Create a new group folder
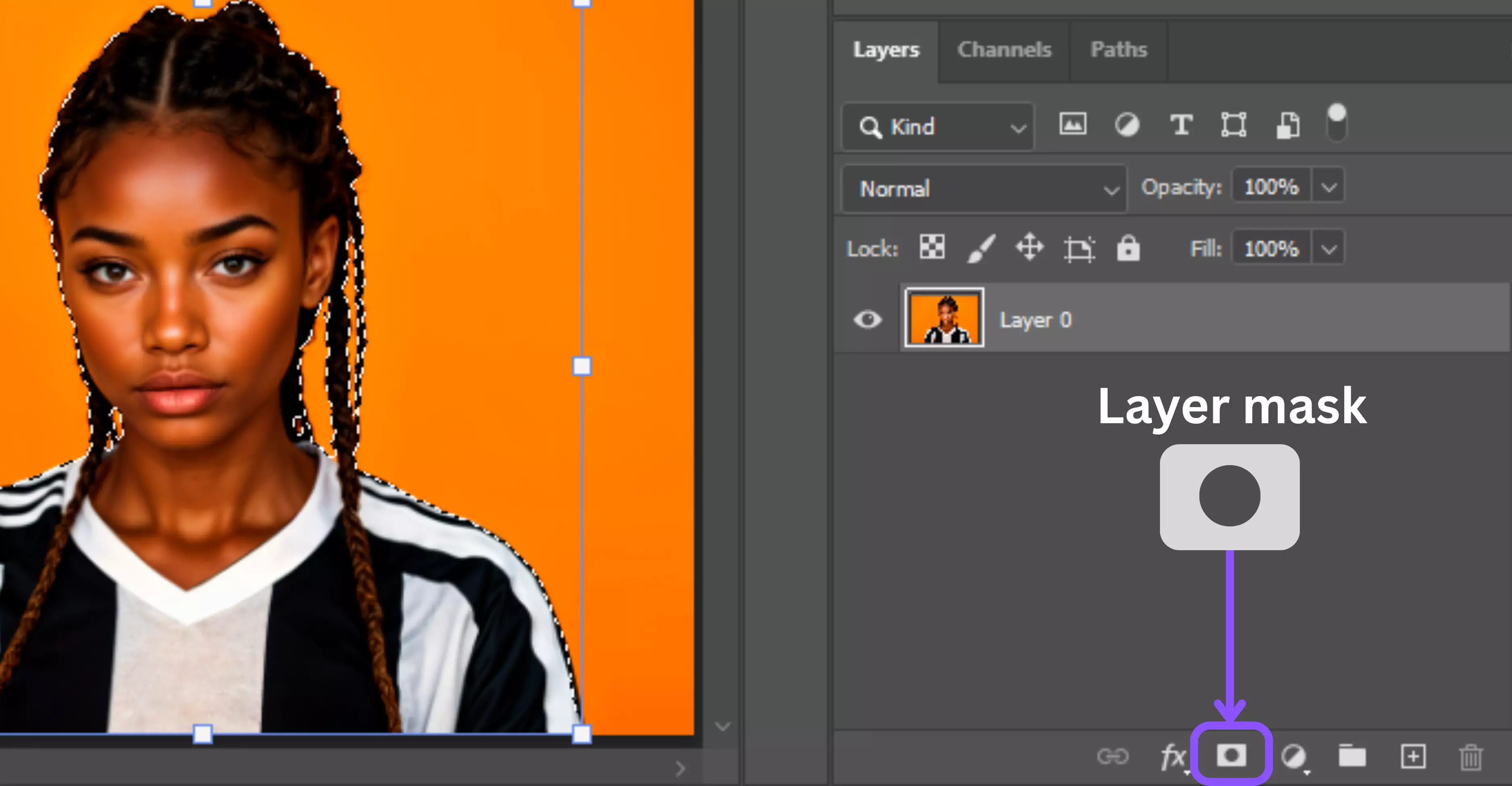 click(1352, 755)
